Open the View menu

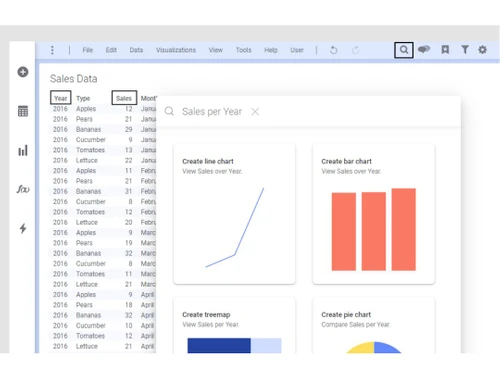(x=216, y=50)
